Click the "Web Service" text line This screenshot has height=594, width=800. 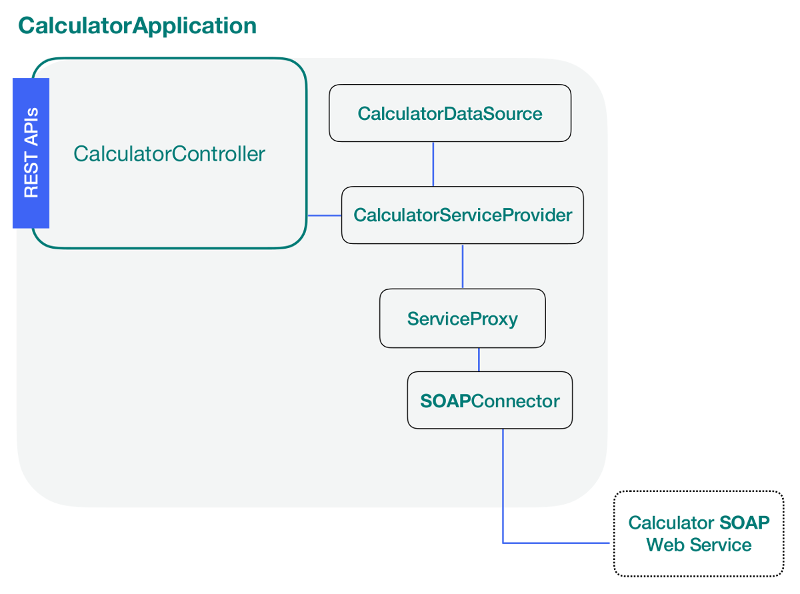698,545
